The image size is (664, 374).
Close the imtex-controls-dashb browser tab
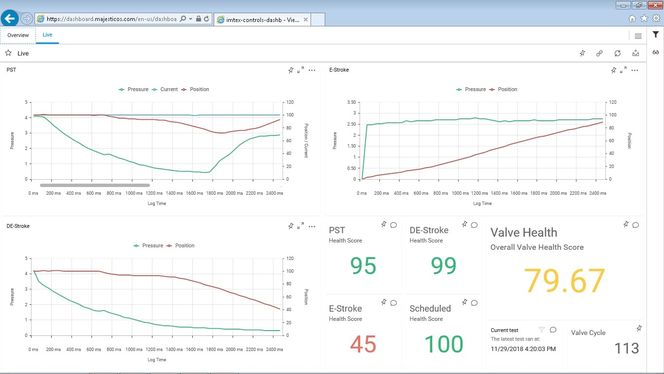(305, 19)
